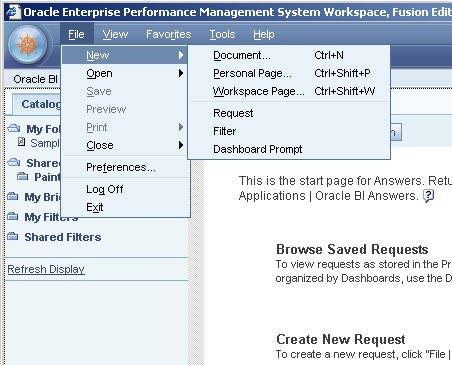Open the File menu
452x365 pixels.
[x=76, y=34]
